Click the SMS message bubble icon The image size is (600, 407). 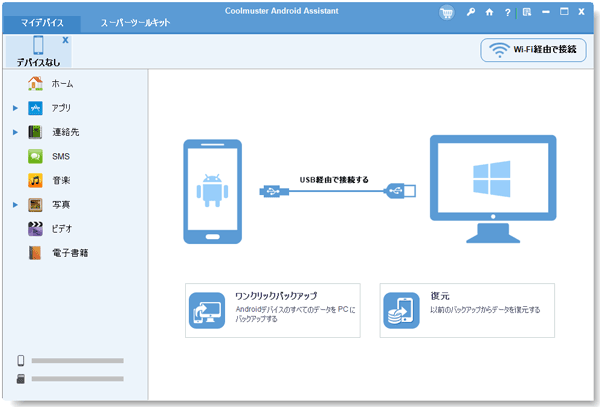(x=35, y=156)
